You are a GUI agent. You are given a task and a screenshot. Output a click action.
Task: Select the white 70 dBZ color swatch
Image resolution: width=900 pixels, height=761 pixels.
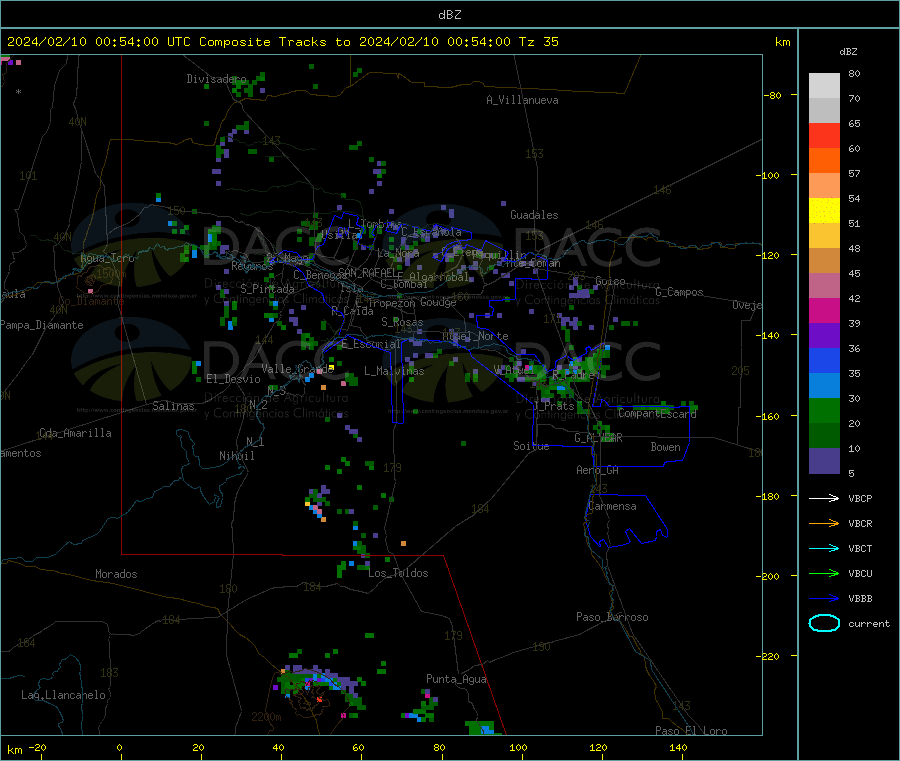coord(824,86)
